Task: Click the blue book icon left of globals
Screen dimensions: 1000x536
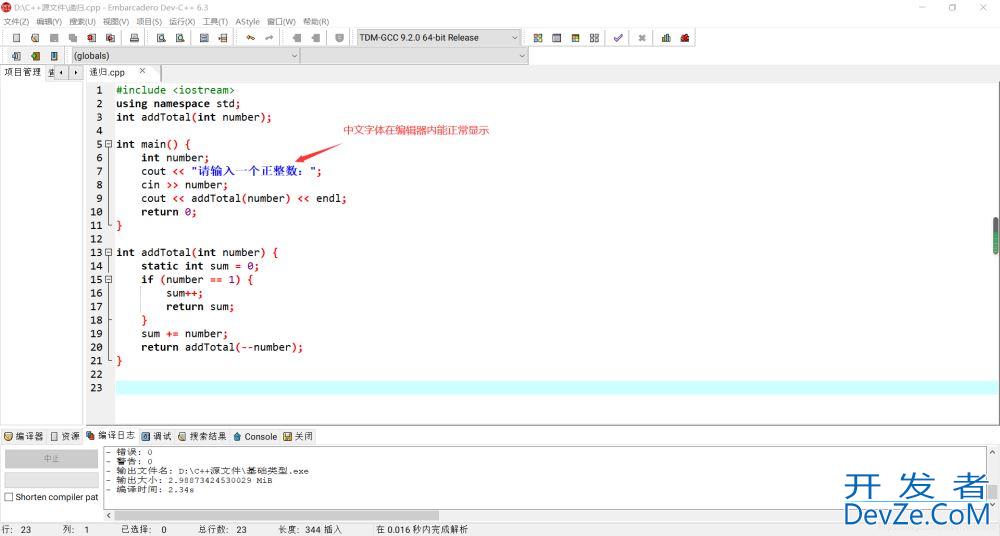Action: tap(54, 56)
